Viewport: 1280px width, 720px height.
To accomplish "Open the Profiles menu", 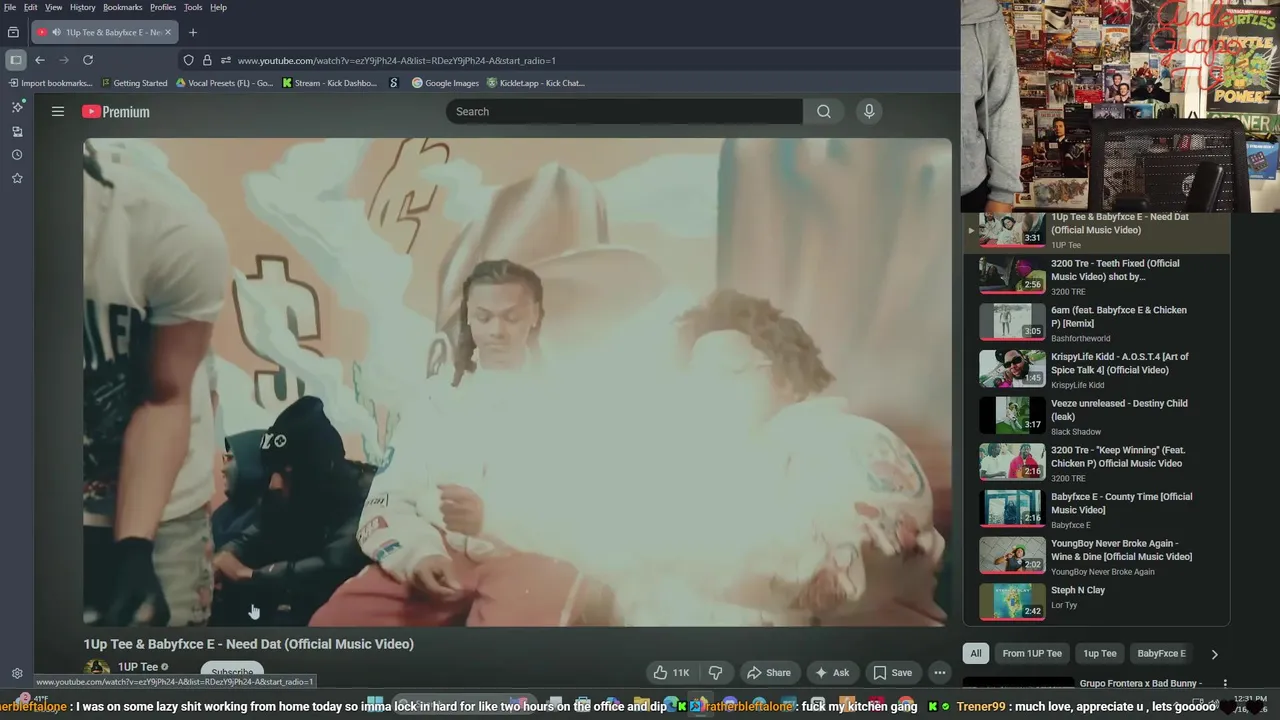I will click(x=163, y=7).
